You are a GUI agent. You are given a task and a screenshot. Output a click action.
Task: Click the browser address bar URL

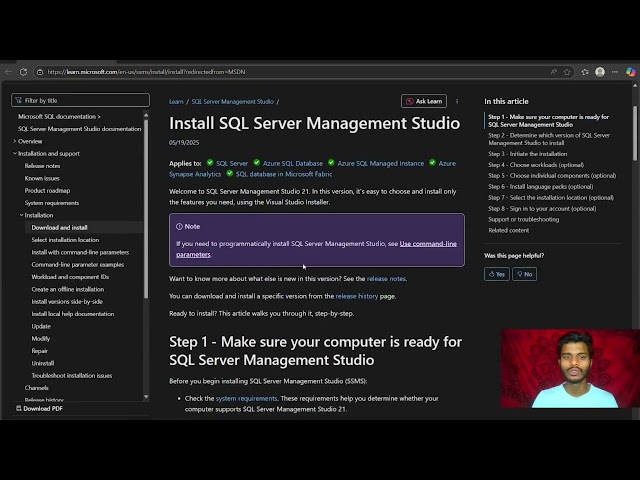tap(146, 72)
